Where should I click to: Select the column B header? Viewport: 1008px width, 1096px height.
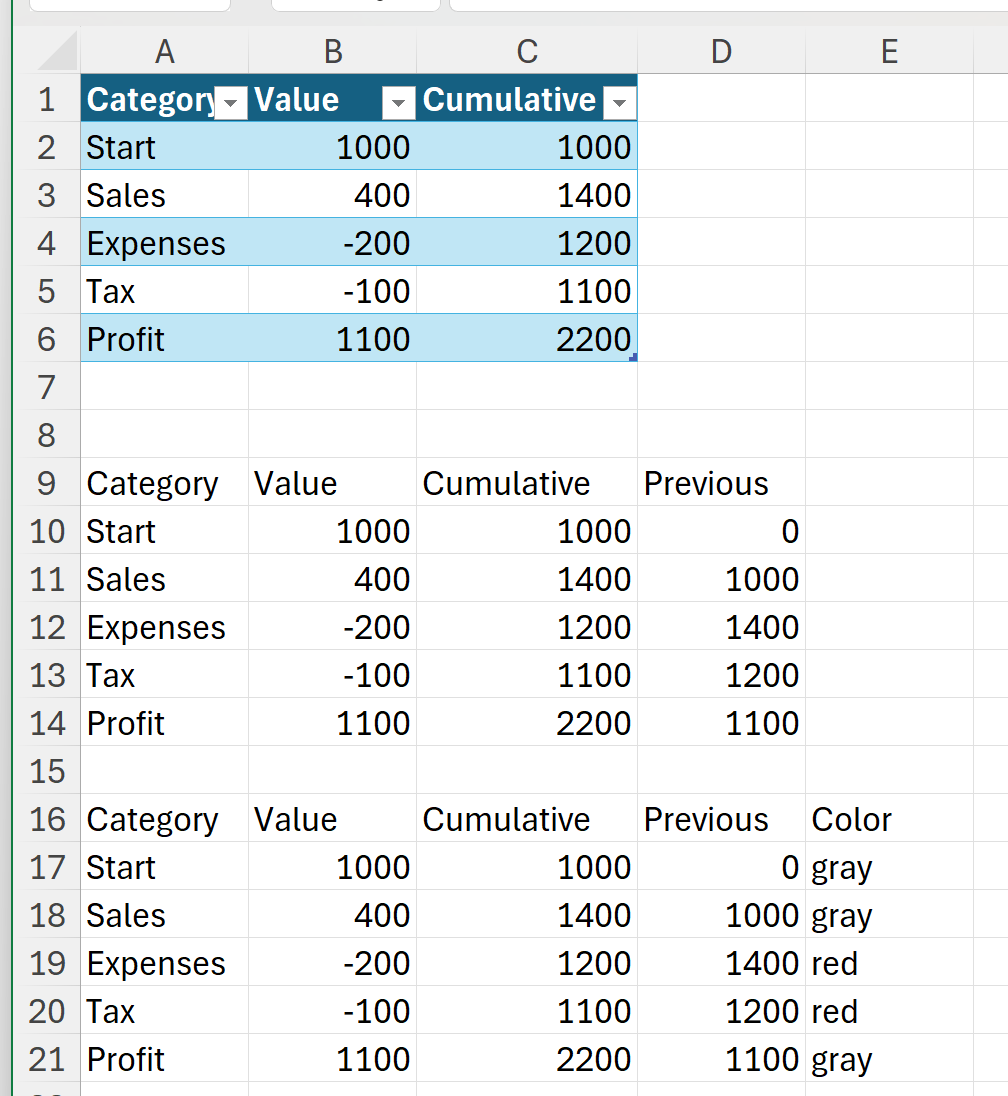[x=332, y=52]
